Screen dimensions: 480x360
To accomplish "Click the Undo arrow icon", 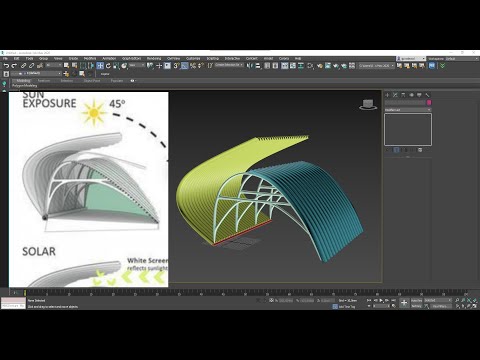I will point(6,66).
